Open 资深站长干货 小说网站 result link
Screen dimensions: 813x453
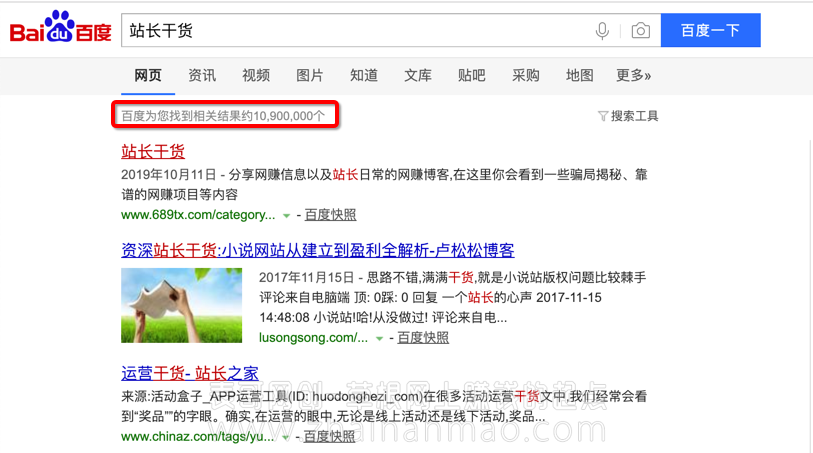point(317,250)
